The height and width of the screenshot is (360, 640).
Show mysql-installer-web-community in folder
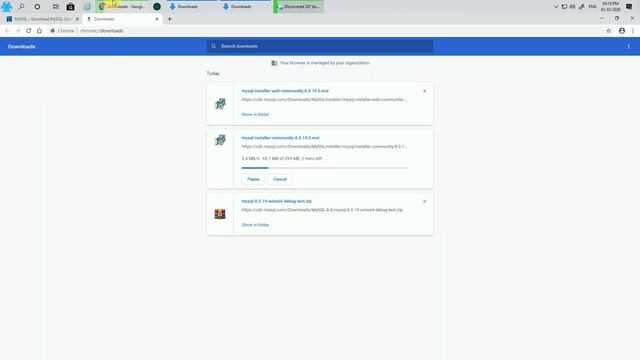[x=255, y=114]
